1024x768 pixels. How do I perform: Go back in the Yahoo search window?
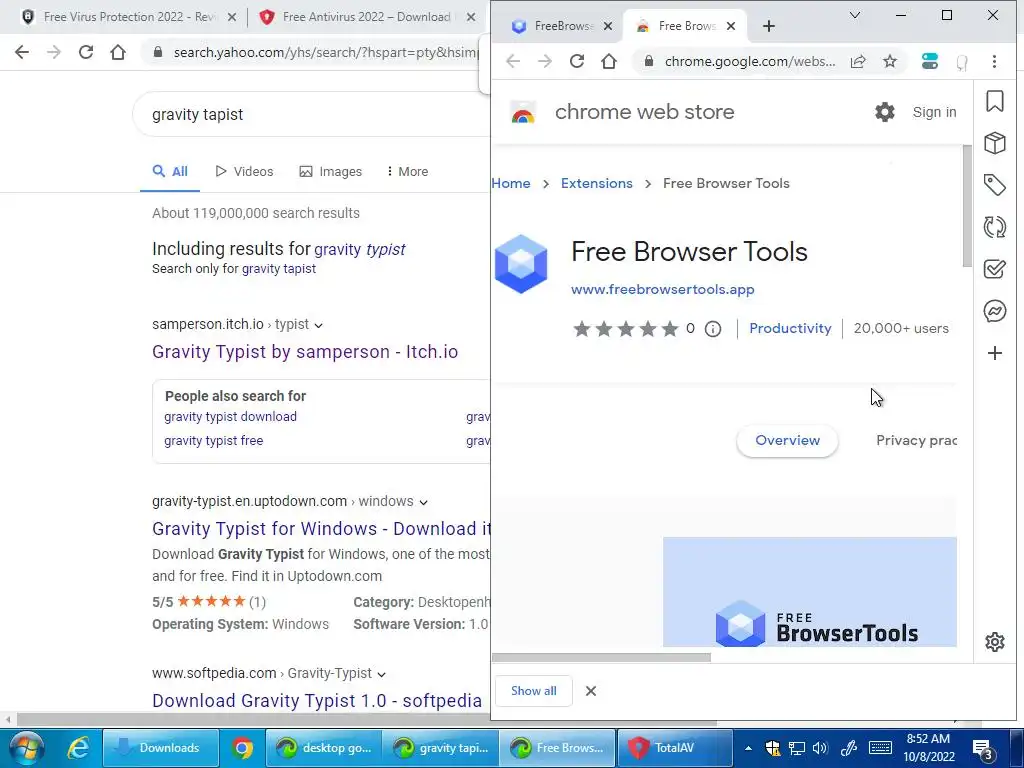[x=22, y=52]
